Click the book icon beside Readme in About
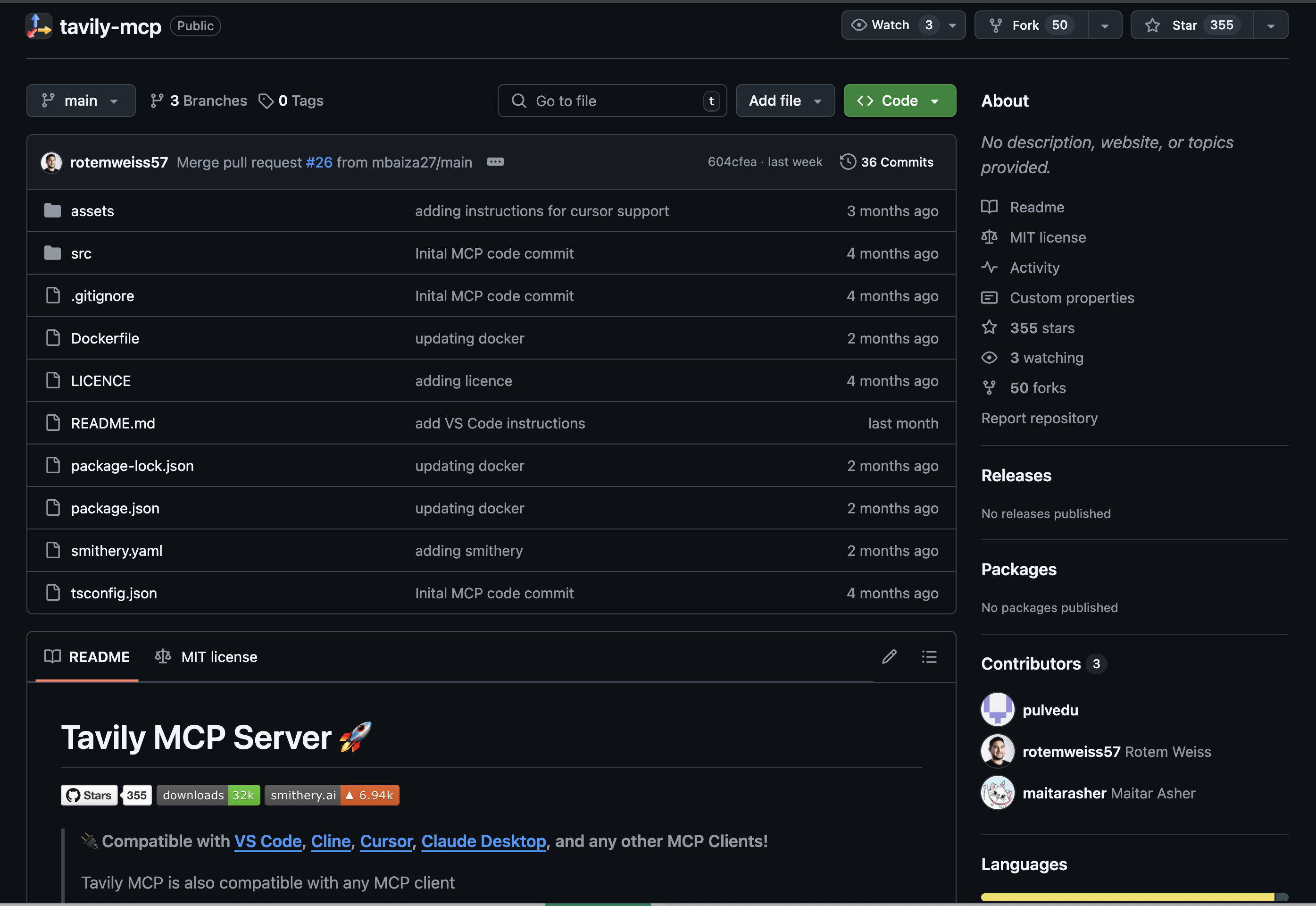The height and width of the screenshot is (906, 1316). 989,207
